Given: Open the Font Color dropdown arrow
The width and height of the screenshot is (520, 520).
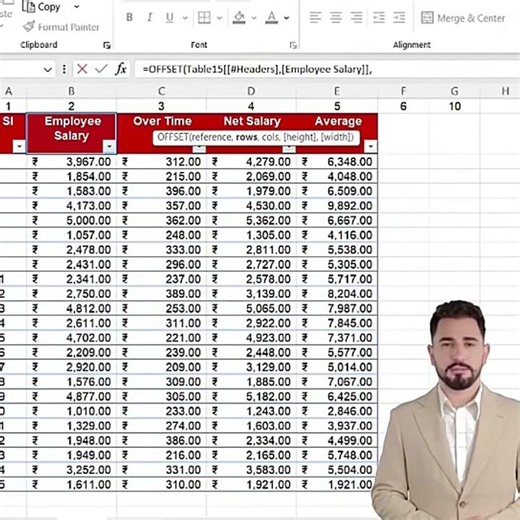Looking at the screenshot, I should pos(286,18).
